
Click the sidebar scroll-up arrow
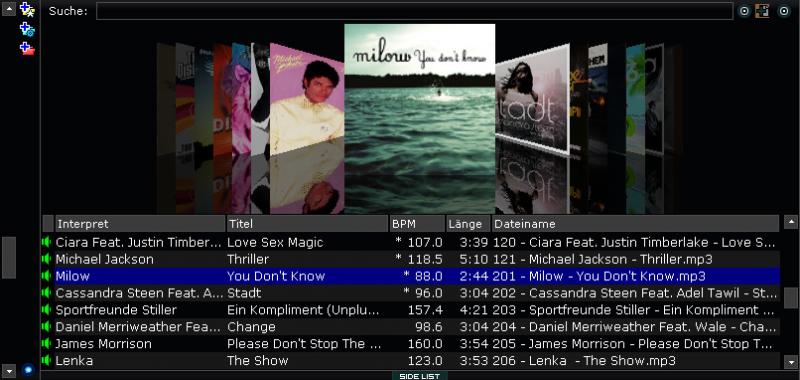click(9, 9)
